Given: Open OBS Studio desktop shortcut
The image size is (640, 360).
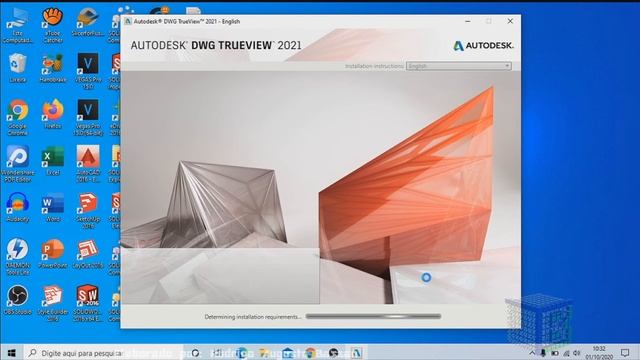Looking at the screenshot, I should [18, 300].
